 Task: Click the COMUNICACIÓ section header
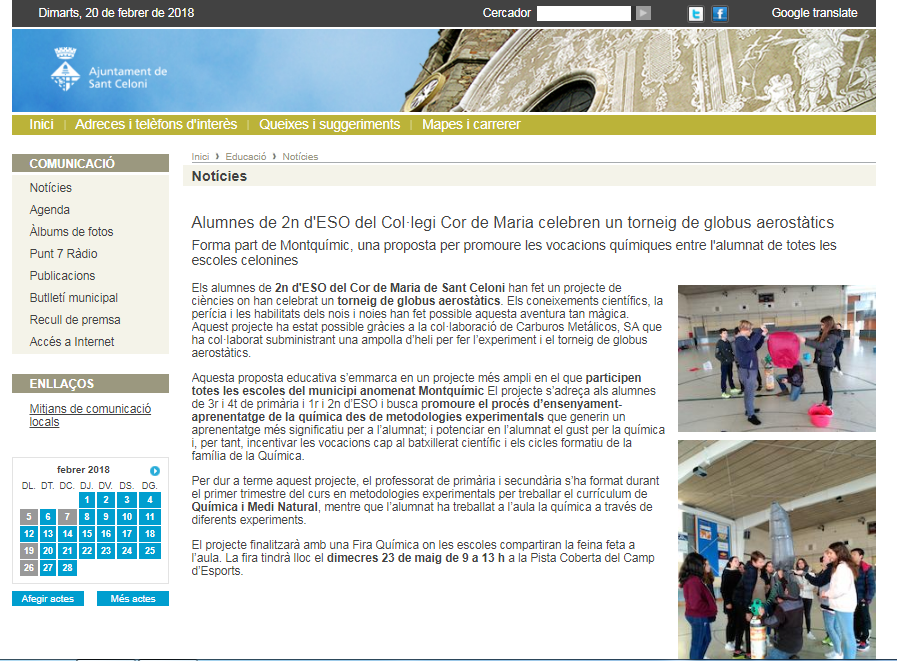click(90, 163)
